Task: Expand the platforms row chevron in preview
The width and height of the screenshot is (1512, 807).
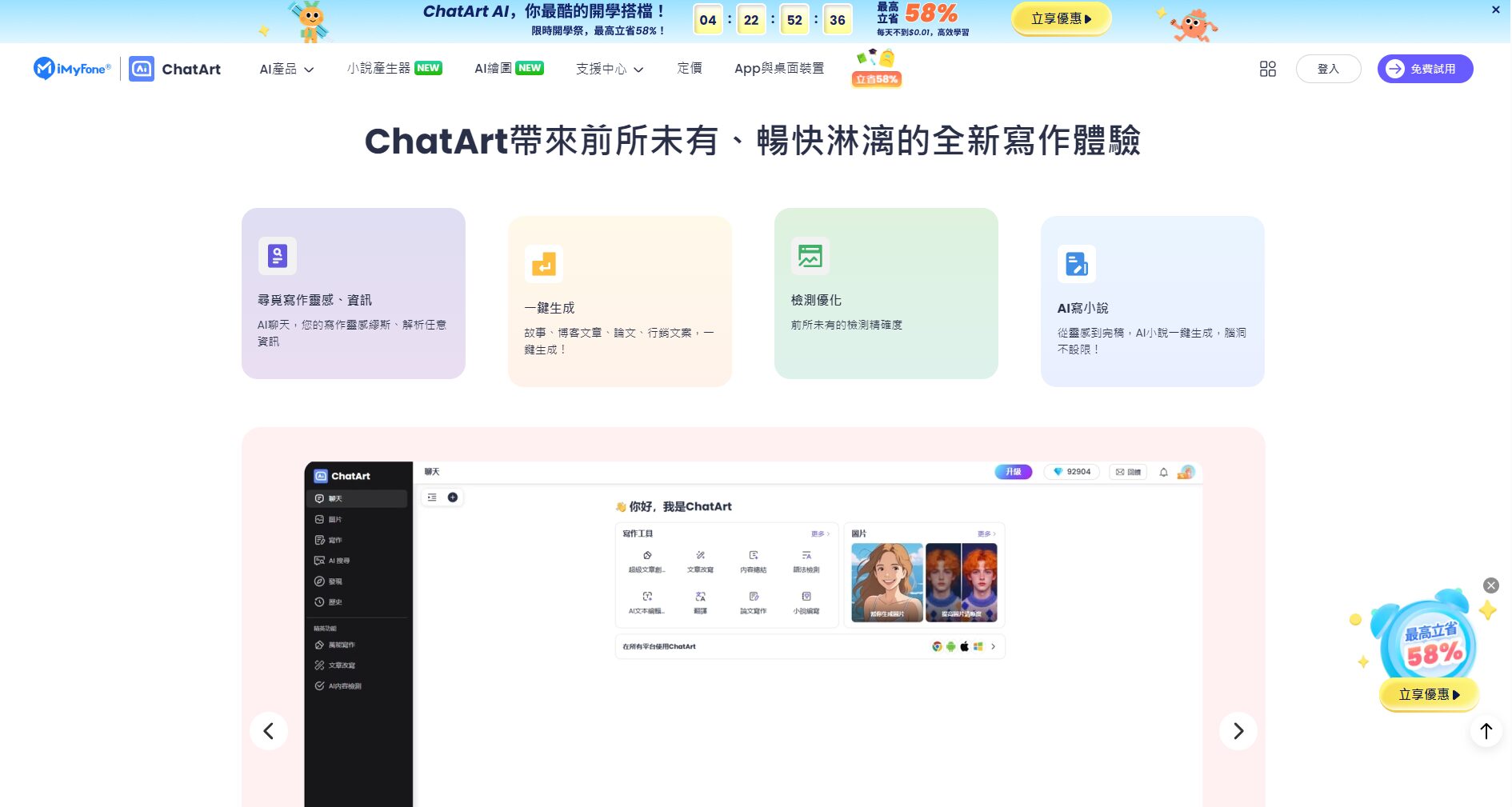Action: pyautogui.click(x=994, y=646)
